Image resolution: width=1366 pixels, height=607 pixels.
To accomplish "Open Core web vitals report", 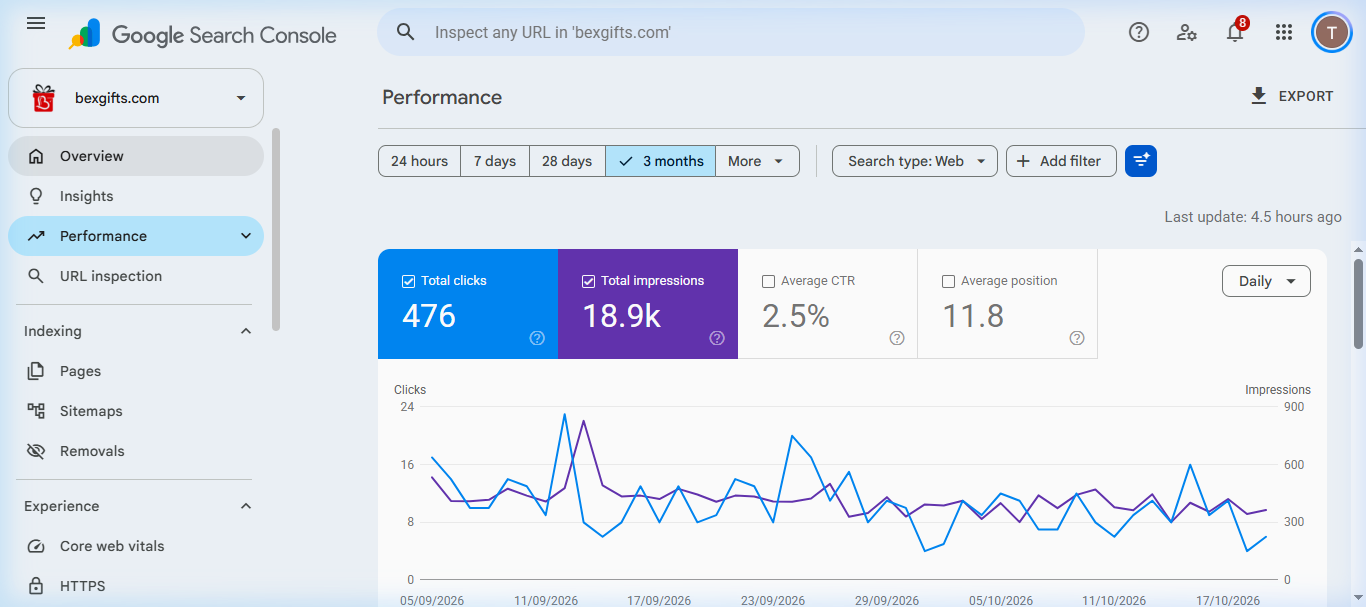I will 136,546.
